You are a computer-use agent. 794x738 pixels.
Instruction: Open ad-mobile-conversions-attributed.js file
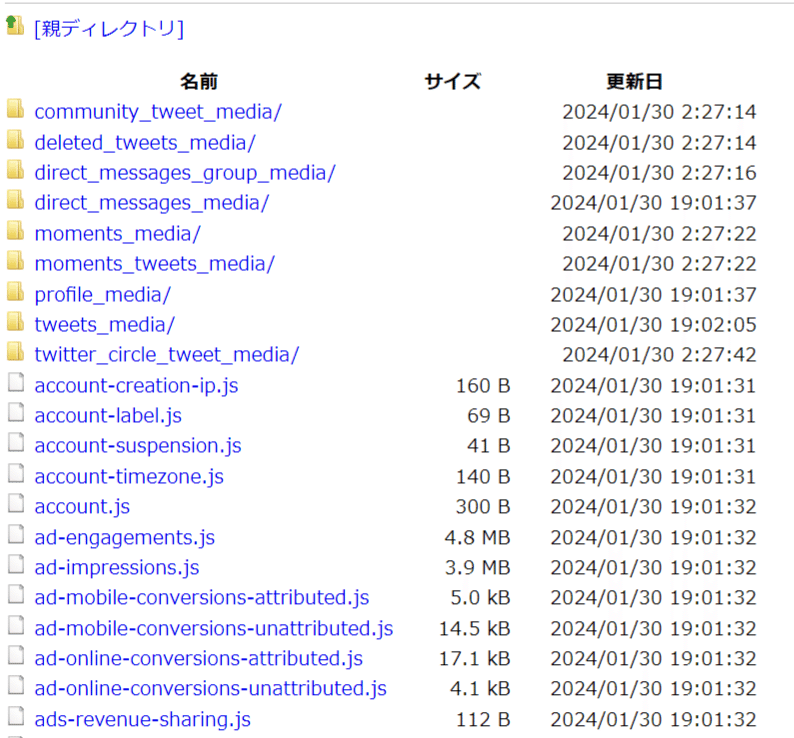tap(202, 598)
